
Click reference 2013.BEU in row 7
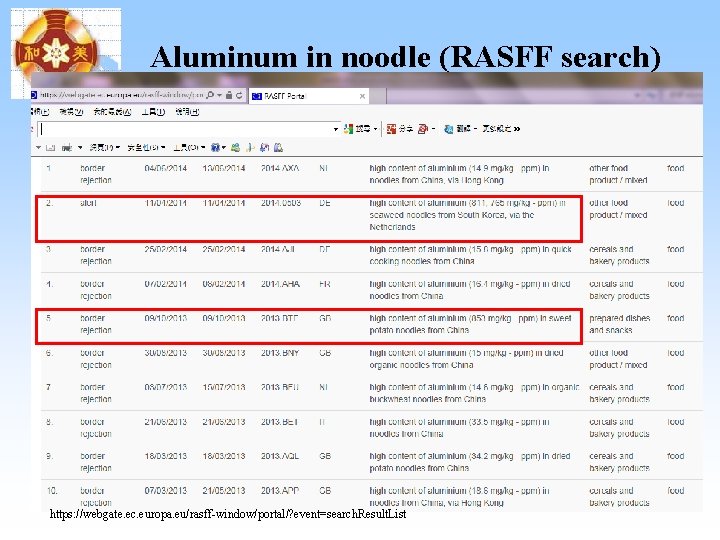[x=280, y=388]
